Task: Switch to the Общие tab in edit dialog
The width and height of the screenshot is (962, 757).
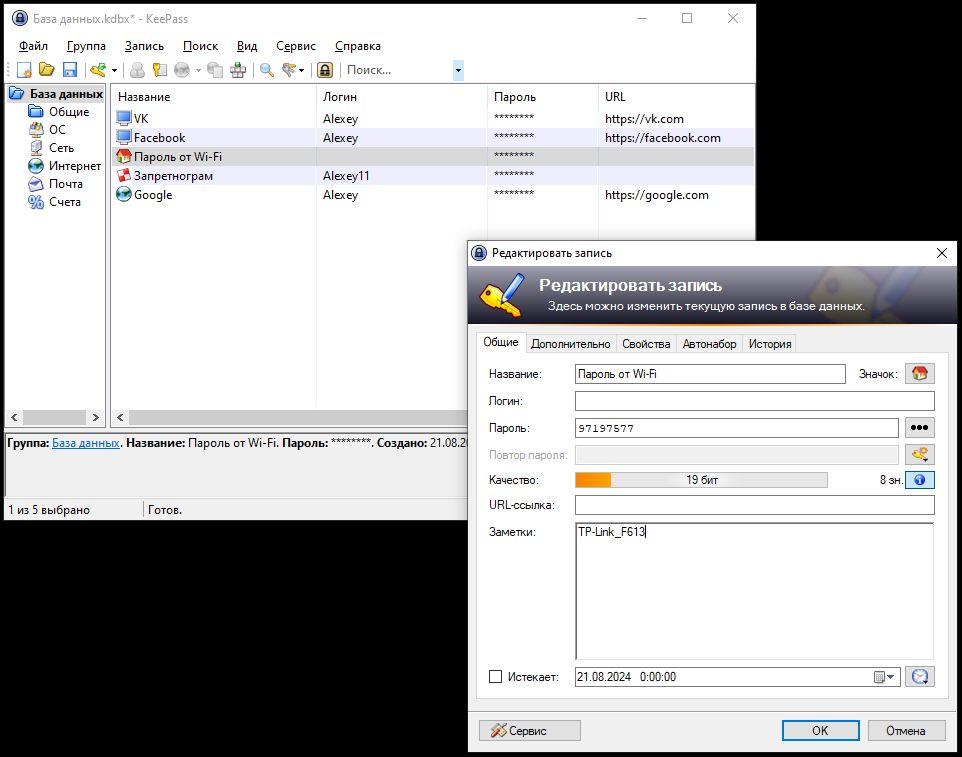Action: (501, 342)
